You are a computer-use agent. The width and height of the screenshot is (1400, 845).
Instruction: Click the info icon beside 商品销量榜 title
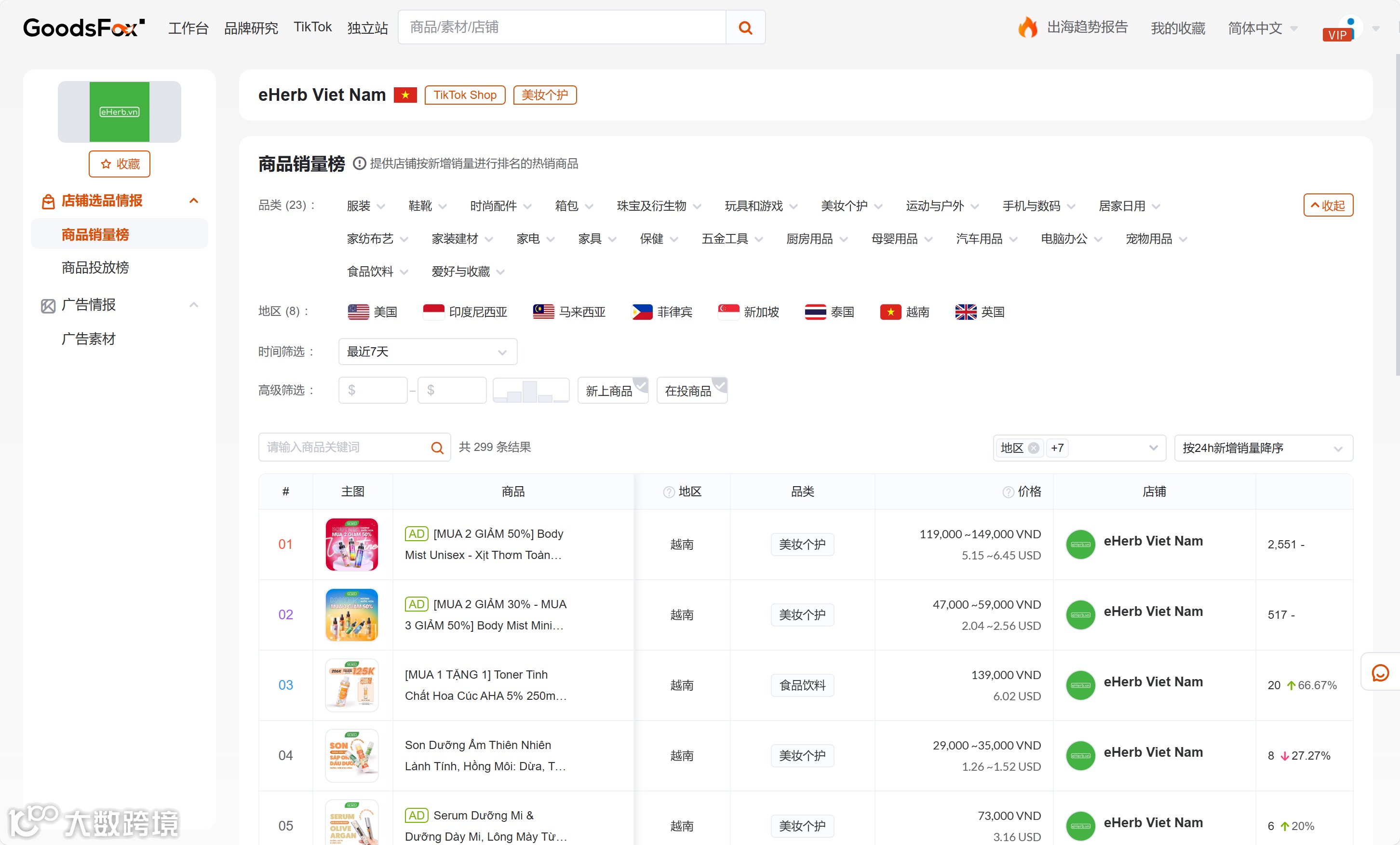click(359, 164)
